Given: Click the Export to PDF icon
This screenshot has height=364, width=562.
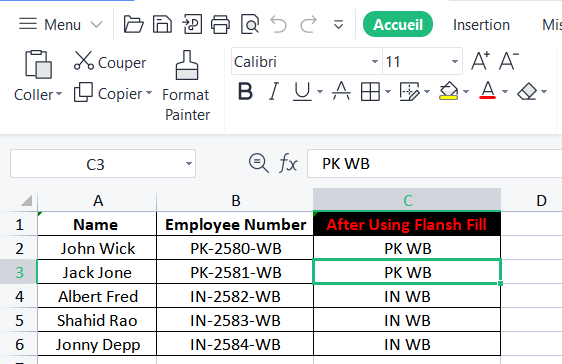Looking at the screenshot, I should tap(192, 24).
